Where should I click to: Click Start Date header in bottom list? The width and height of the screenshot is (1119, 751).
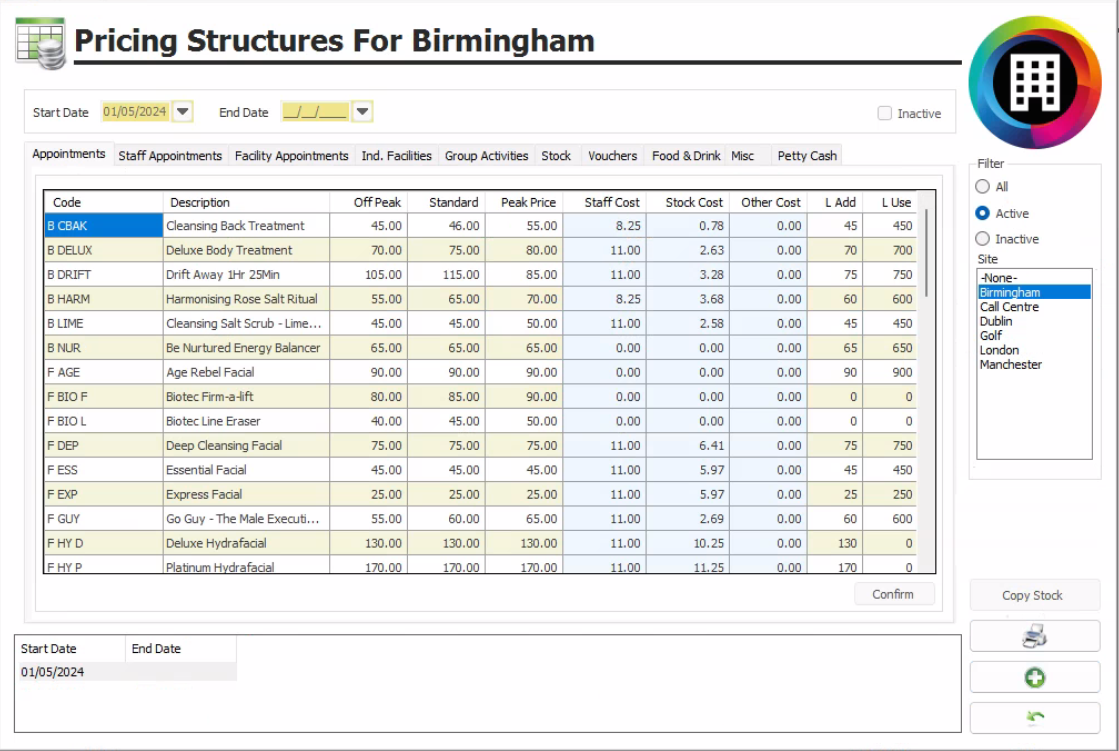click(x=71, y=648)
